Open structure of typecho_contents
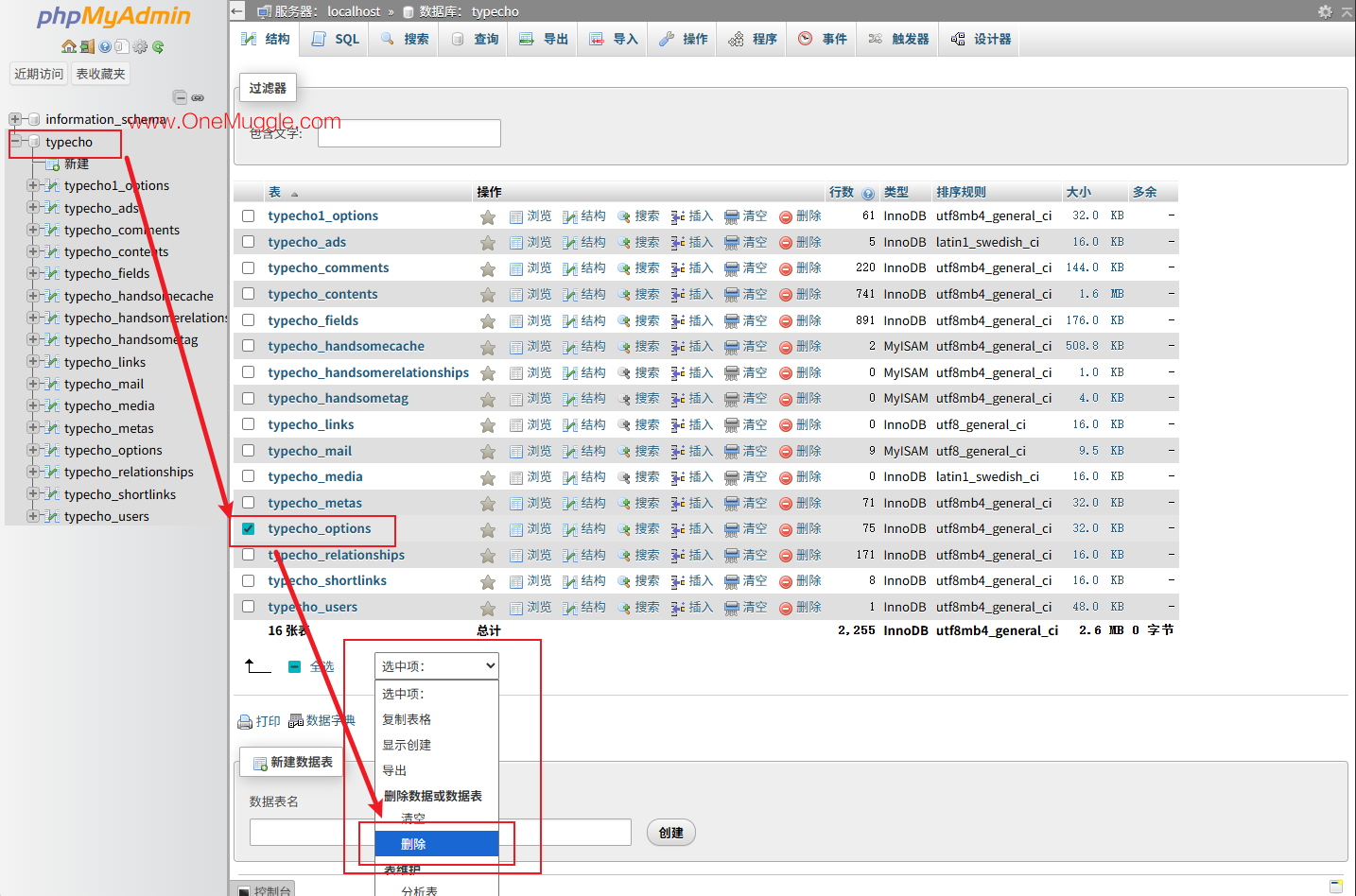Viewport: 1356px width, 896px height. (584, 295)
